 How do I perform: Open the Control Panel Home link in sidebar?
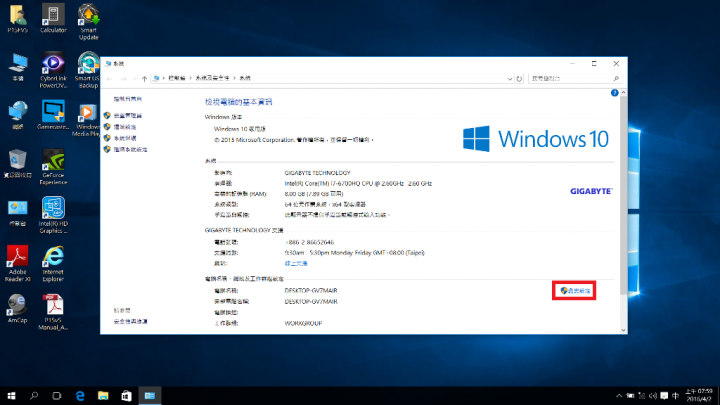(128, 99)
